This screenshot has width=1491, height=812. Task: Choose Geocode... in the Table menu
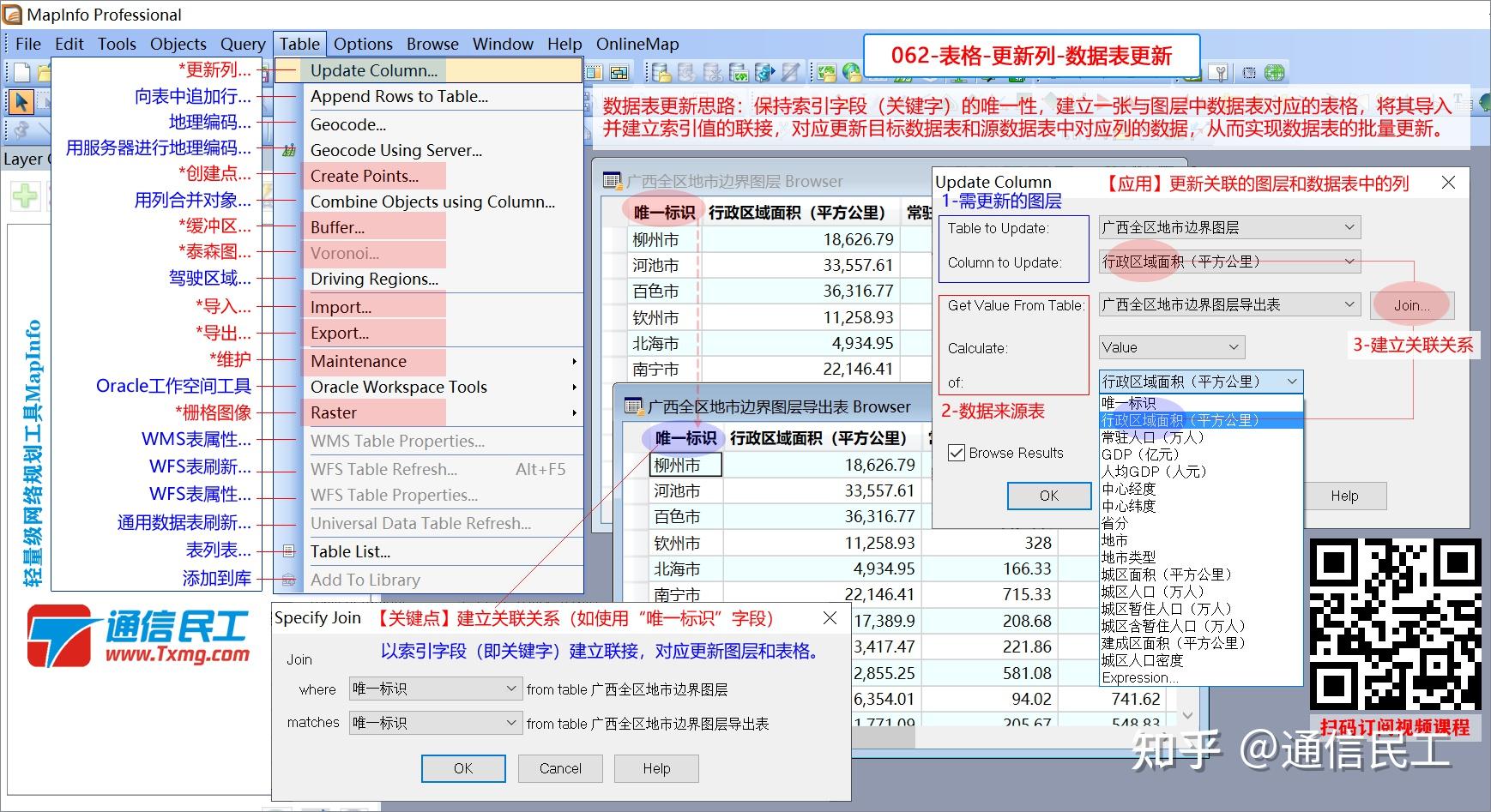pyautogui.click(x=428, y=124)
